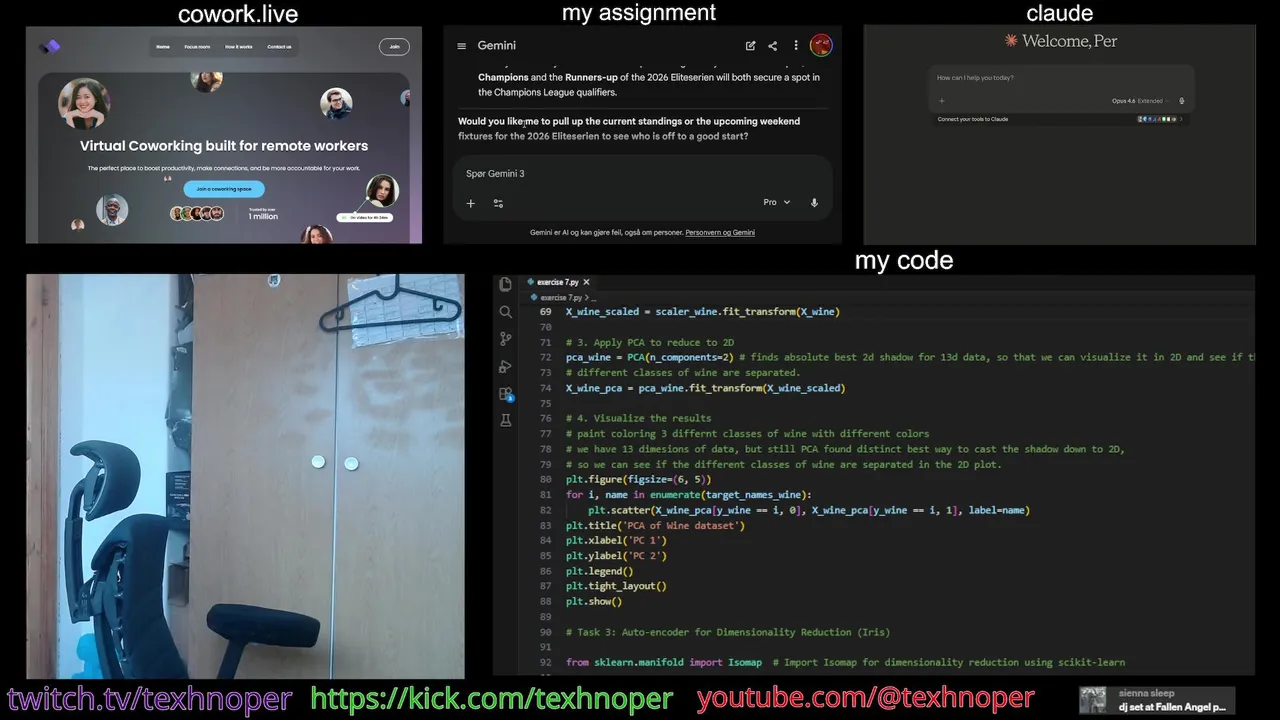This screenshot has width=1280, height=720.
Task: Click the plus upload icon in Gemini
Action: click(470, 203)
